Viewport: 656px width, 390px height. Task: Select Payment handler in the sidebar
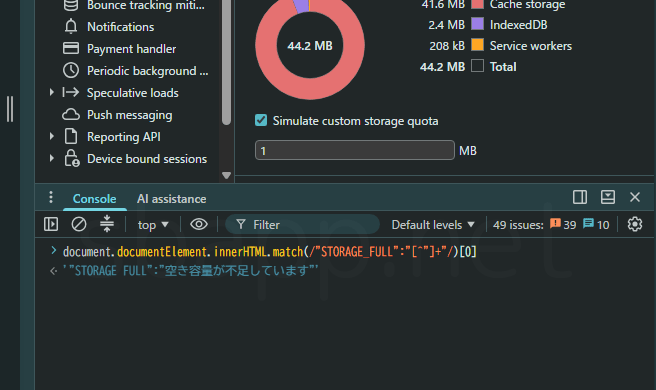pyautogui.click(x=131, y=49)
